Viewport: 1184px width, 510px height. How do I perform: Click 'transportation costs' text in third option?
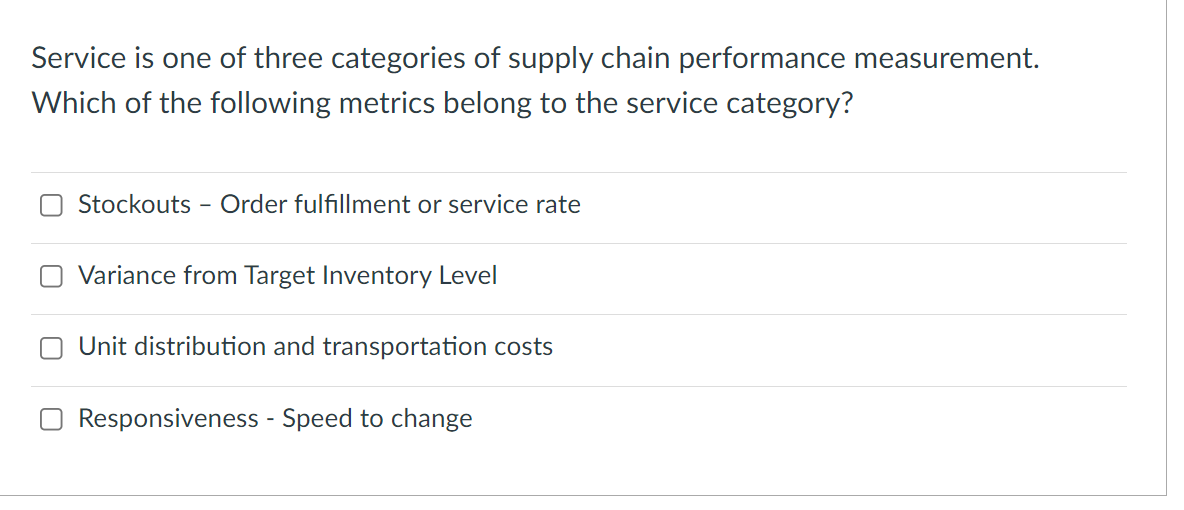click(x=437, y=347)
